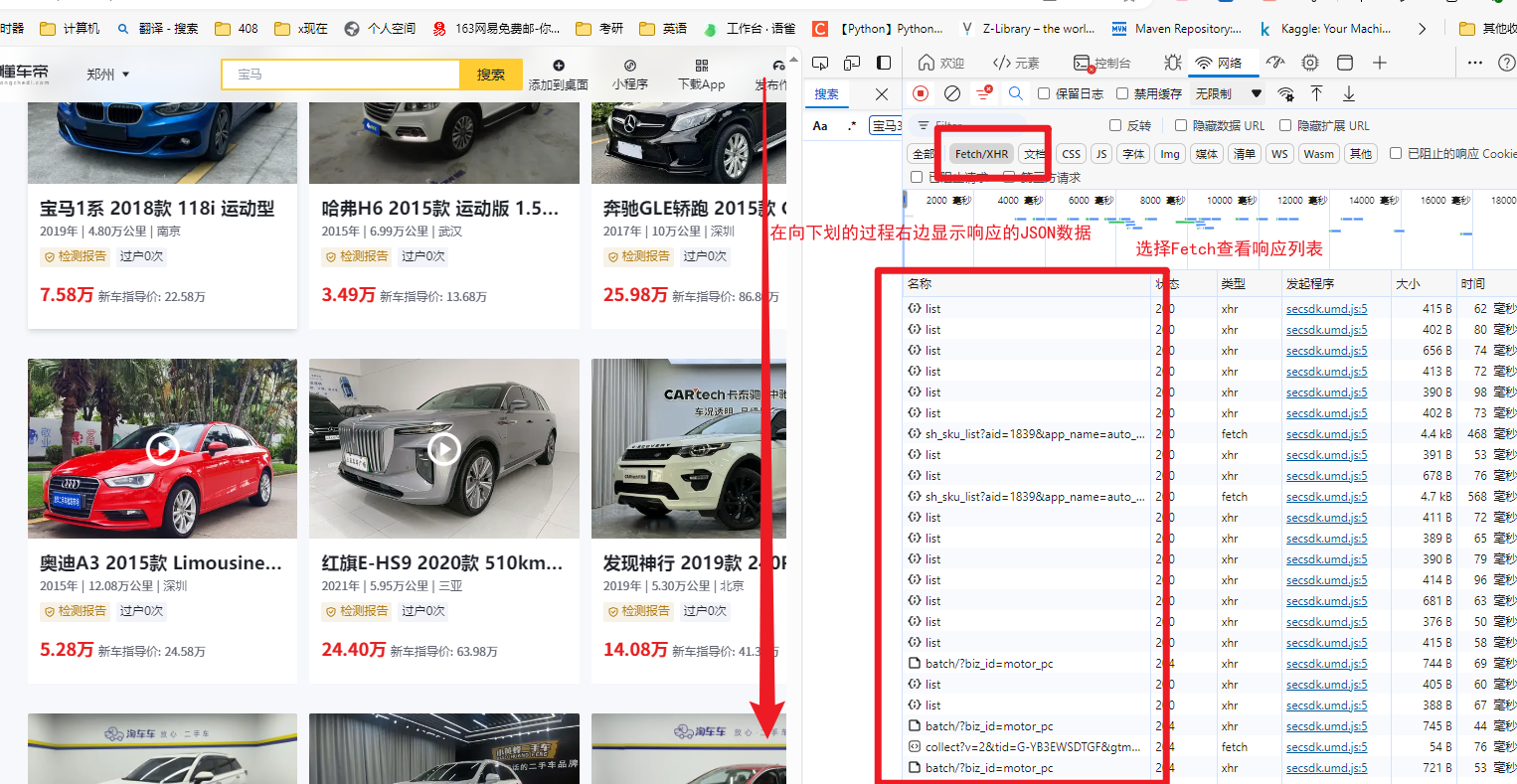This screenshot has height=784, width=1517.
Task: Click the import HAR upload arrow icon
Action: 1317,93
